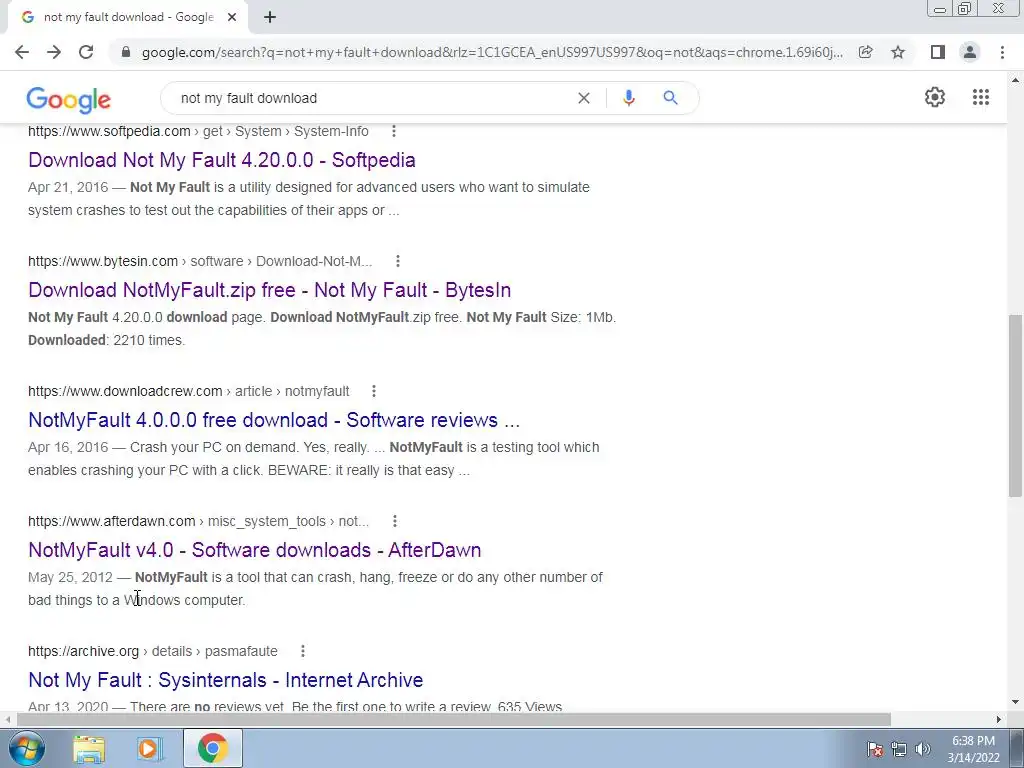Open Google quick settings gear
This screenshot has height=768, width=1024.
coord(935,97)
